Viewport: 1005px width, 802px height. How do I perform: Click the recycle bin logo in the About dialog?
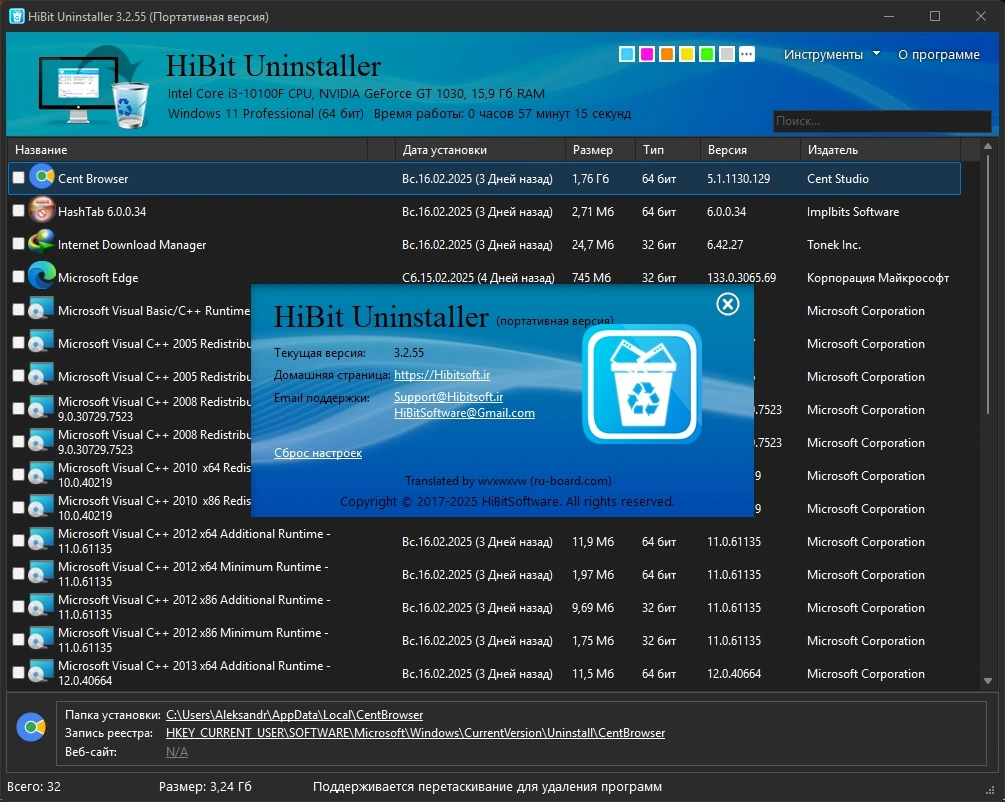[x=642, y=384]
